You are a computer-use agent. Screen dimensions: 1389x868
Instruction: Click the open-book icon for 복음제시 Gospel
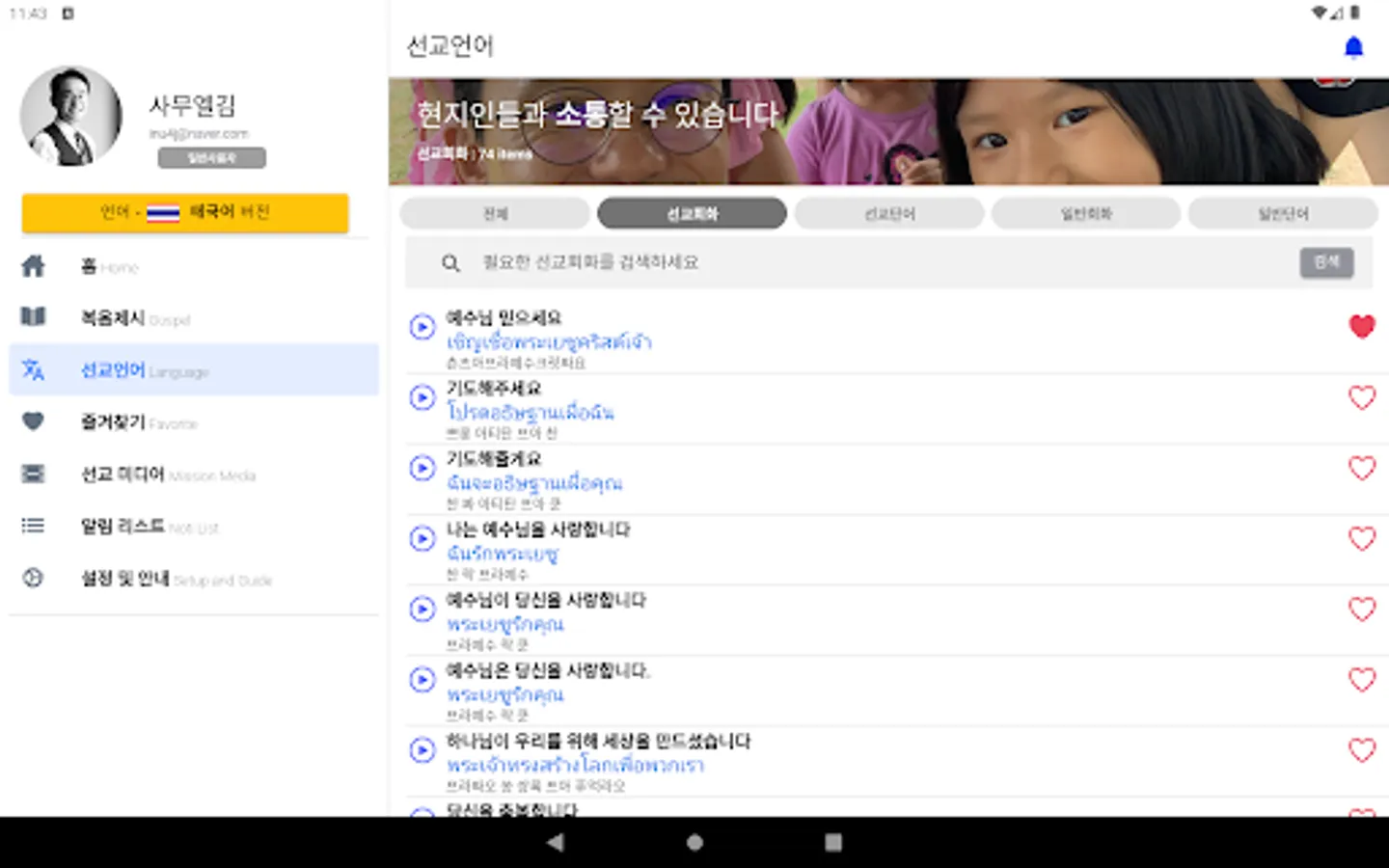coord(33,317)
